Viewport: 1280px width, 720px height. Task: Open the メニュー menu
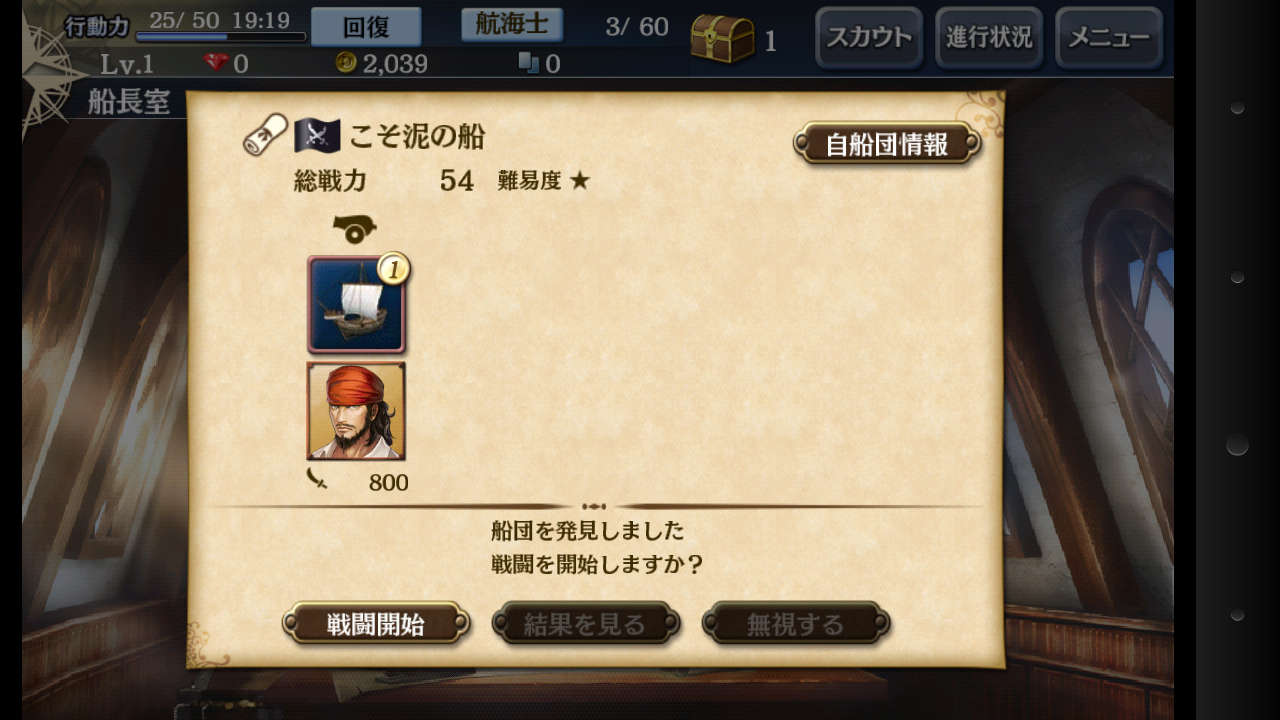[1108, 38]
